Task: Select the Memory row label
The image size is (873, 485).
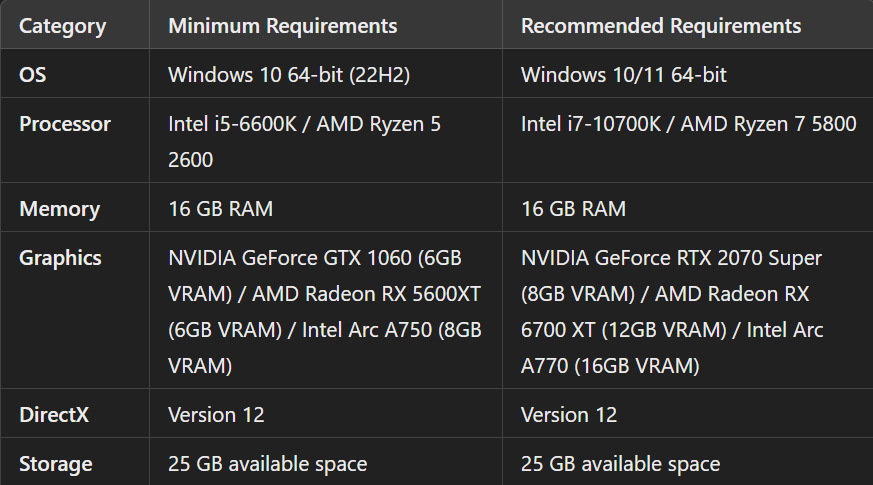Action: (59, 209)
